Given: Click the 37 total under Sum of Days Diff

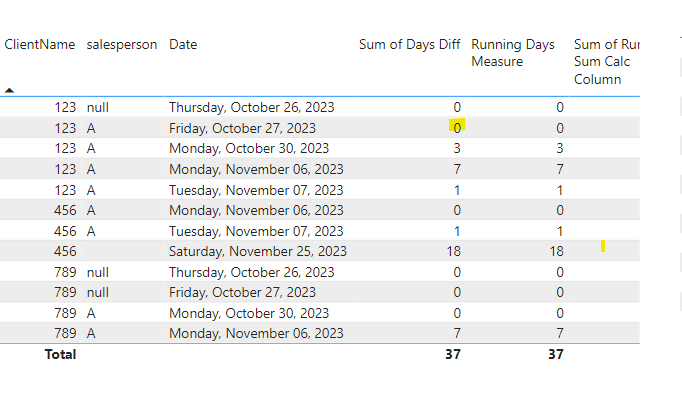Looking at the screenshot, I should click(x=453, y=354).
